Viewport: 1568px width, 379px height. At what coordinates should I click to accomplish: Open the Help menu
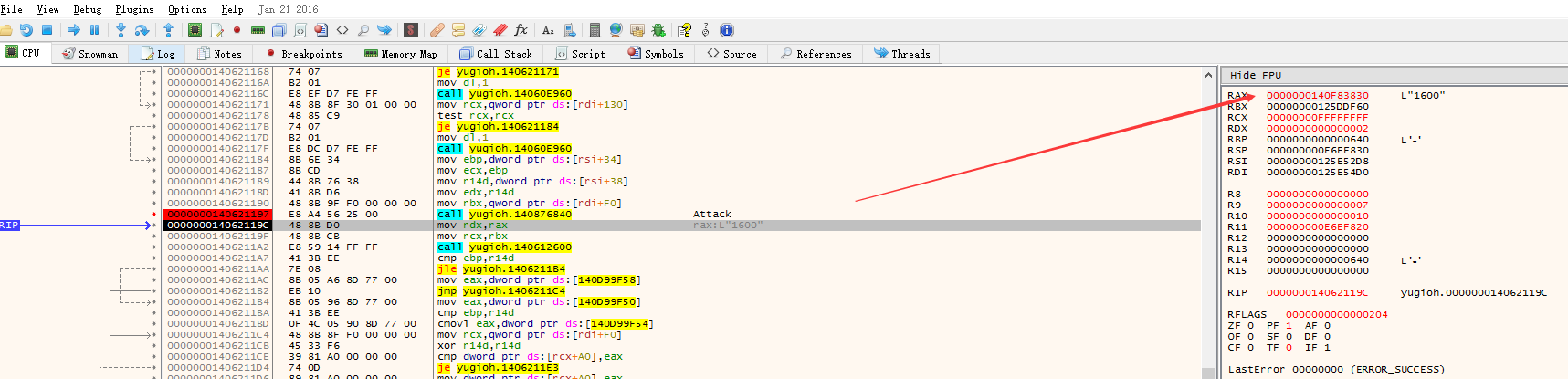(232, 9)
